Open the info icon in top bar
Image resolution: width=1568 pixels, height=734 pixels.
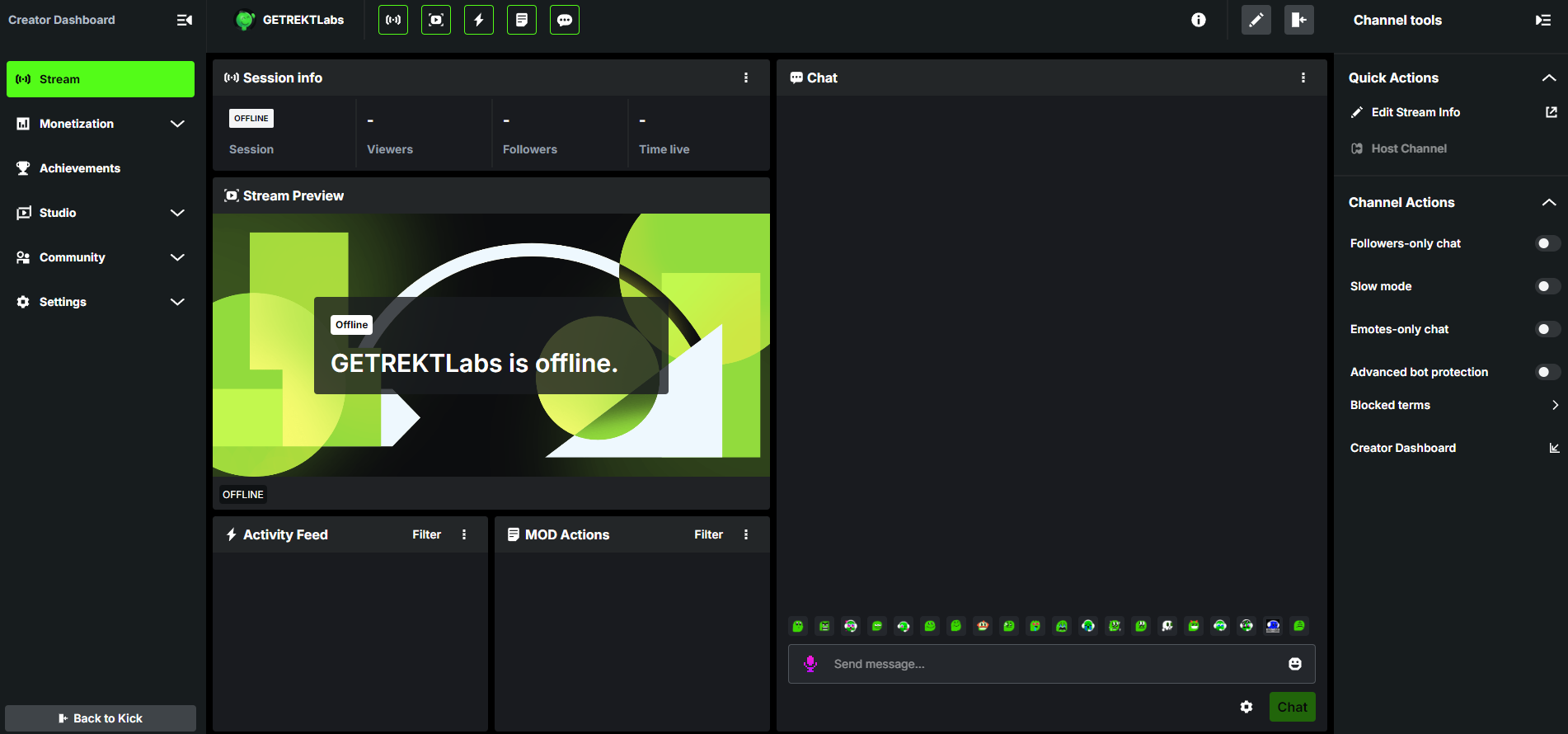tap(1199, 20)
